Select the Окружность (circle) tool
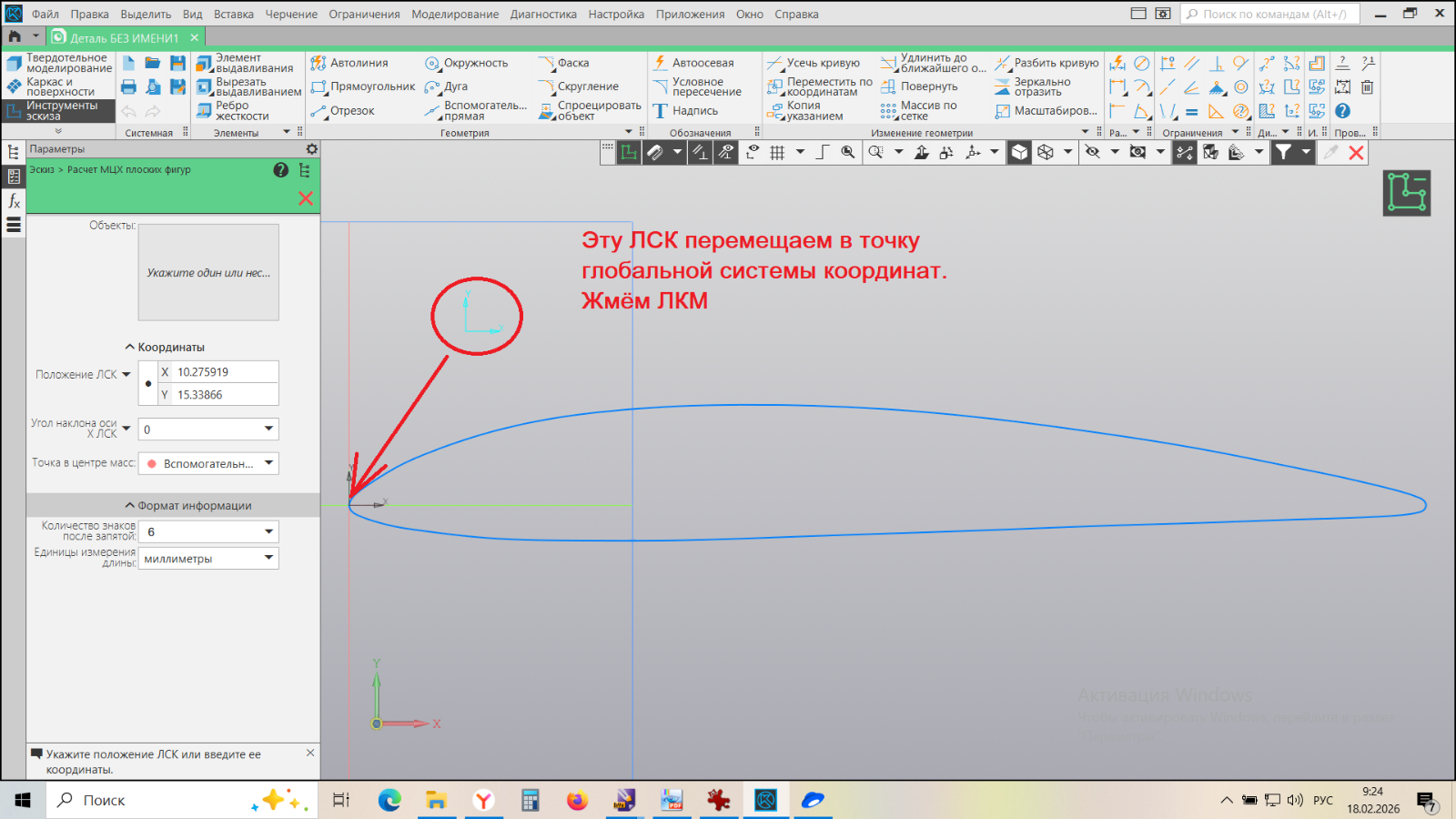 coord(467,63)
